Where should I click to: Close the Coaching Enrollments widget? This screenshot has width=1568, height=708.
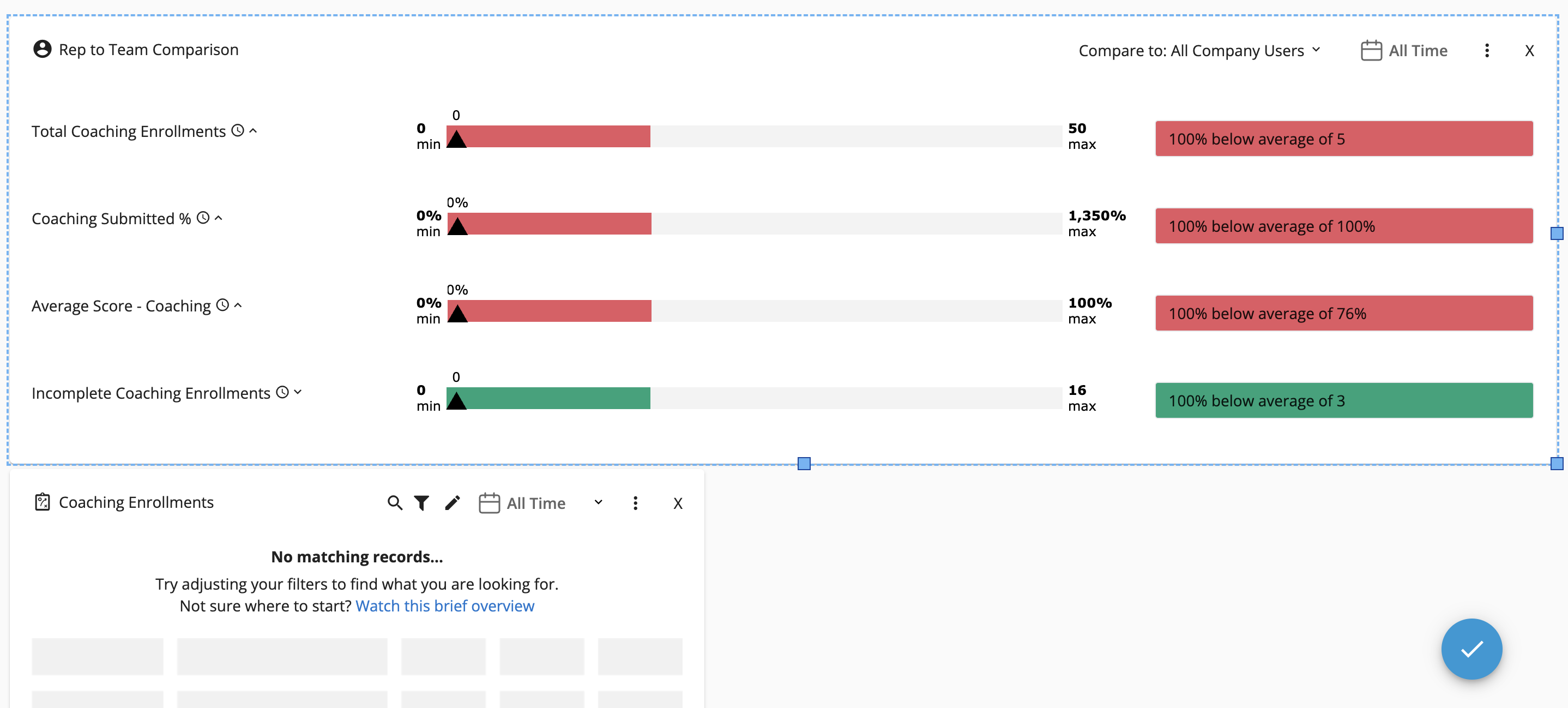coord(678,503)
